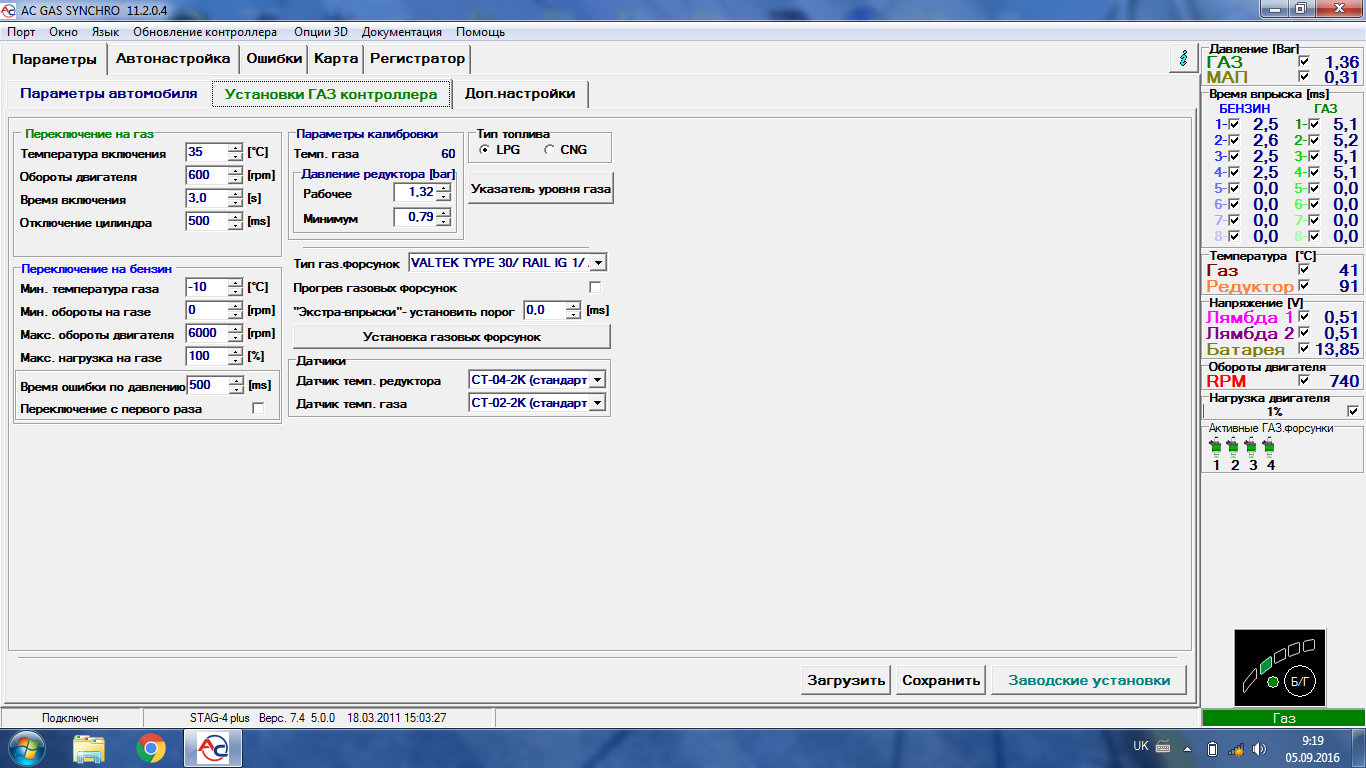Switch to Автонастройка tab
The height and width of the screenshot is (768, 1366).
point(173,58)
